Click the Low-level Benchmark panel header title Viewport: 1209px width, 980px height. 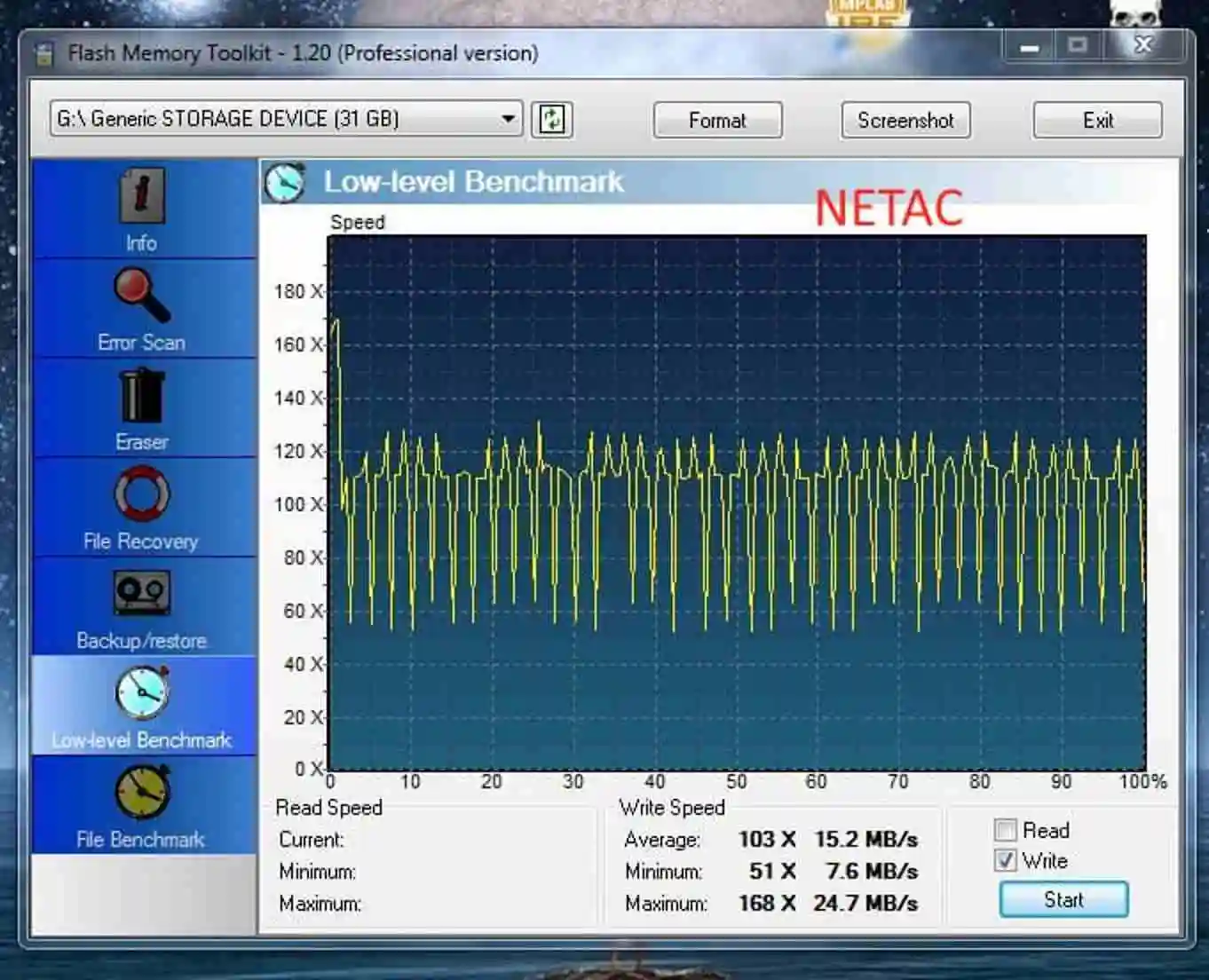[x=473, y=182]
